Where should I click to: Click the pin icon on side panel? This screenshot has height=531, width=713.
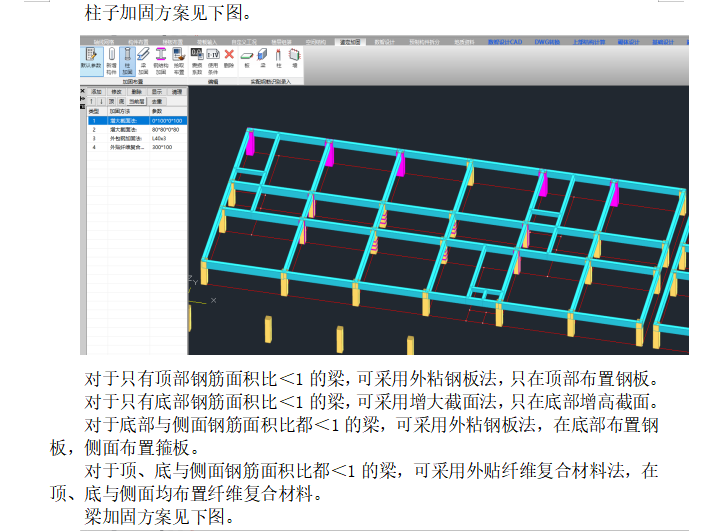tap(83, 98)
